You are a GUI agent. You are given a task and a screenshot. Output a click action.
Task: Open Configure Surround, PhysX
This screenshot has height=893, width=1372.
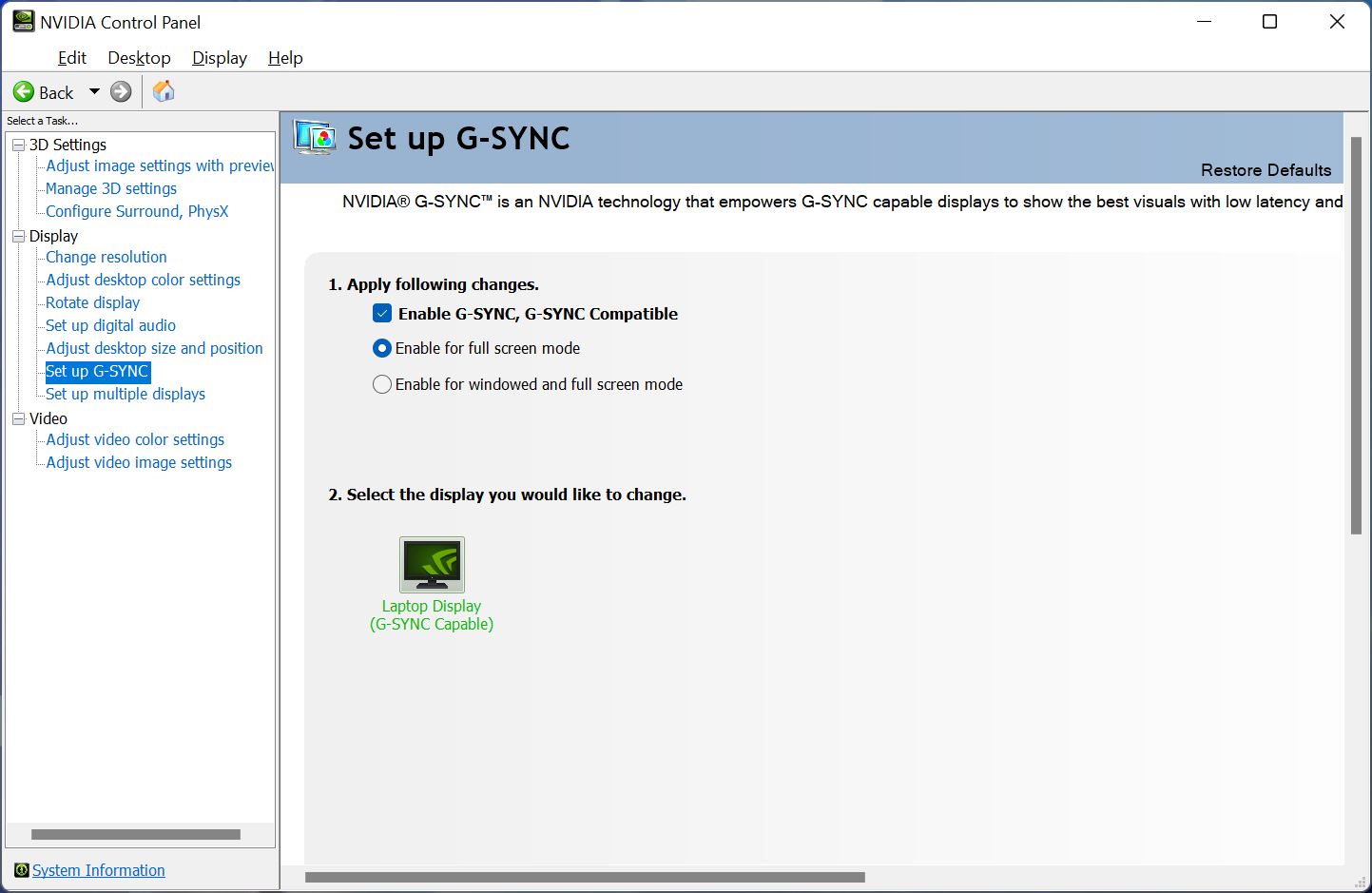click(x=137, y=211)
